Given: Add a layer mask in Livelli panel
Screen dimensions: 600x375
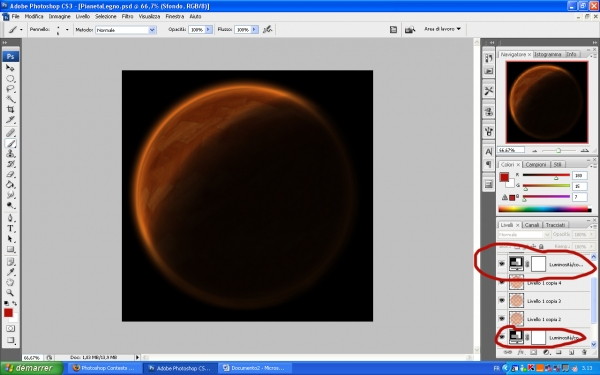Looking at the screenshot, I should point(533,352).
